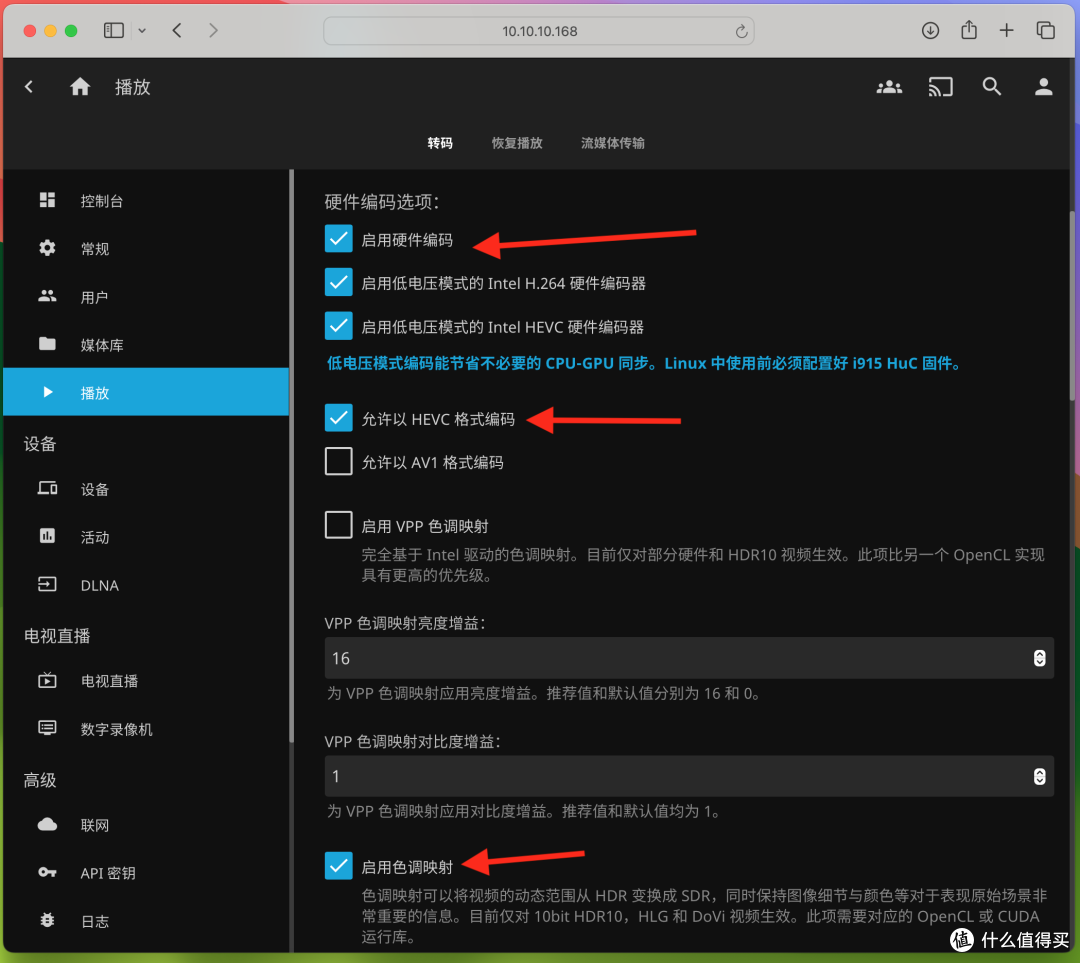Click the Safari share icon
1080x963 pixels.
click(x=968, y=30)
